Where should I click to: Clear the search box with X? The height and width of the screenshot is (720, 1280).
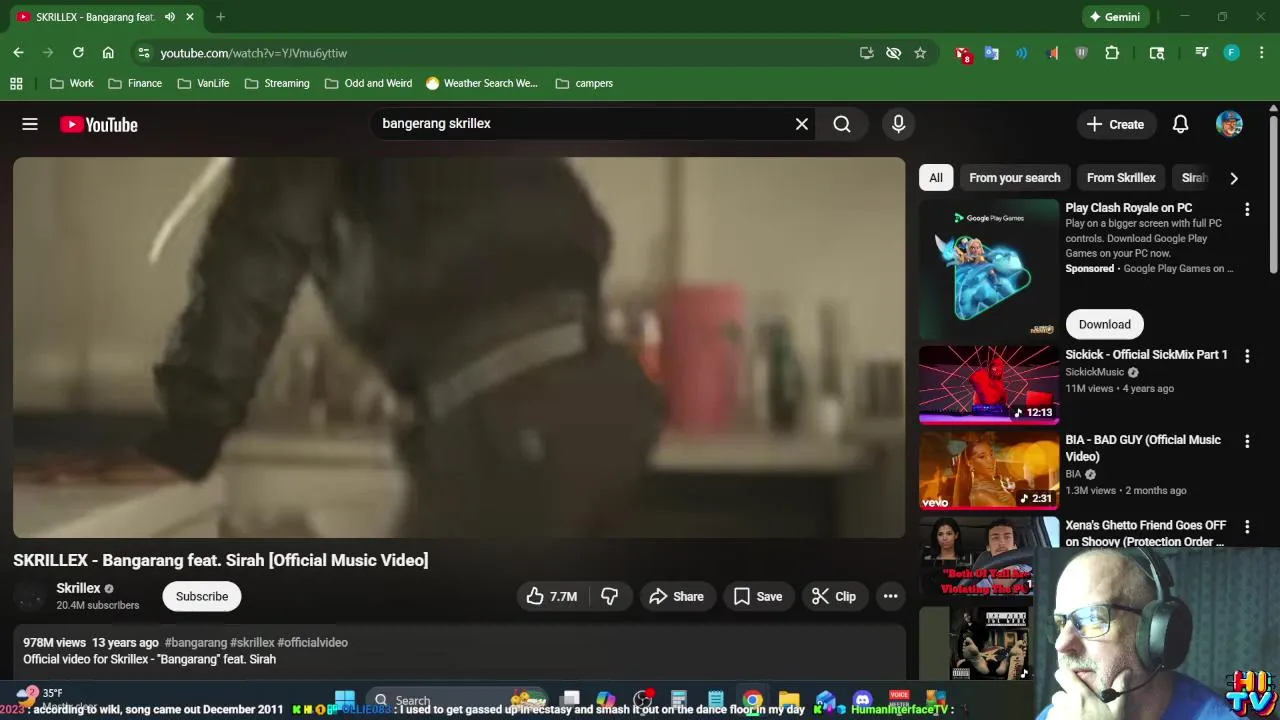801,124
